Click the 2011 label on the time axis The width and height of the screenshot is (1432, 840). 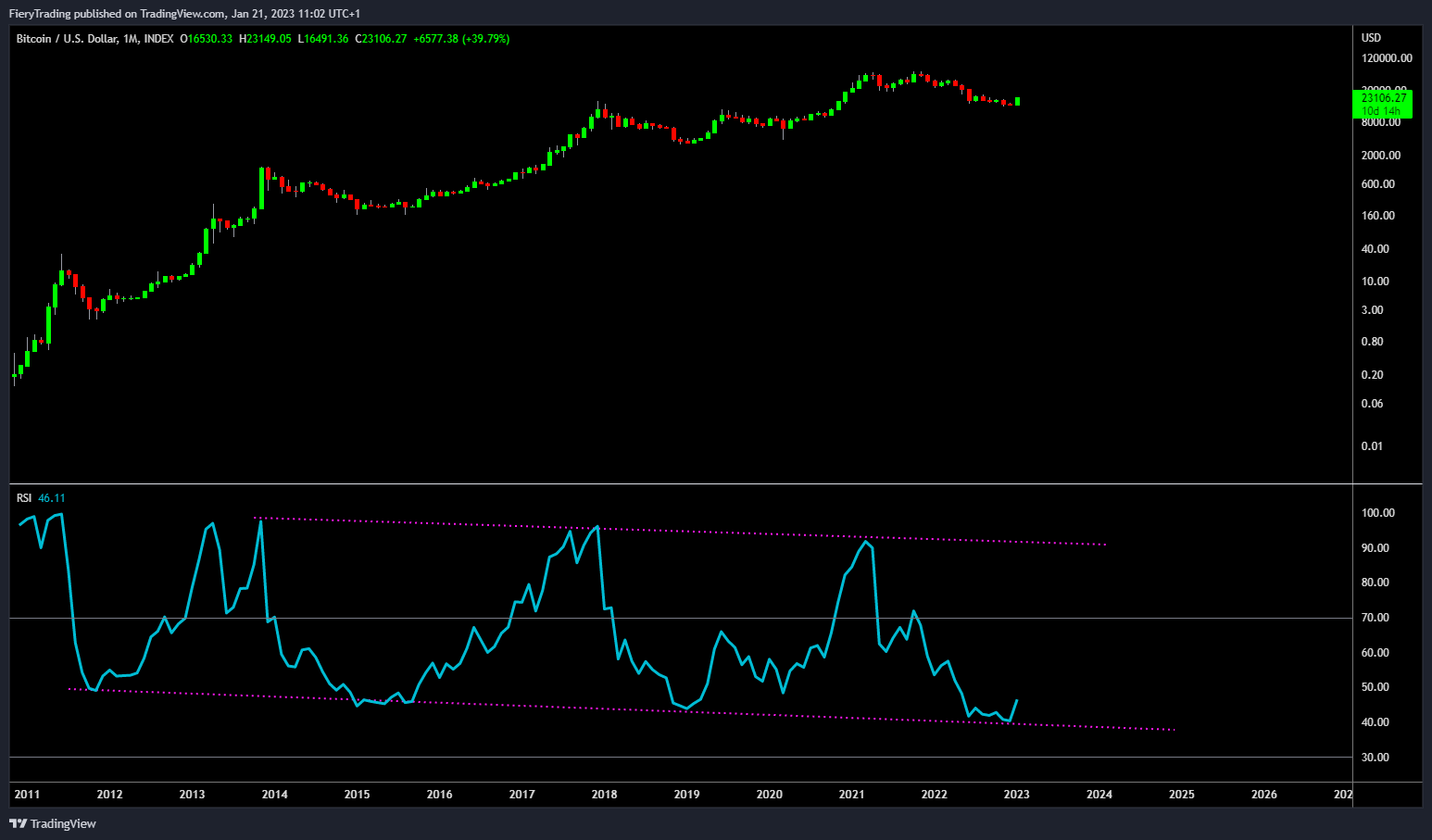tap(27, 795)
